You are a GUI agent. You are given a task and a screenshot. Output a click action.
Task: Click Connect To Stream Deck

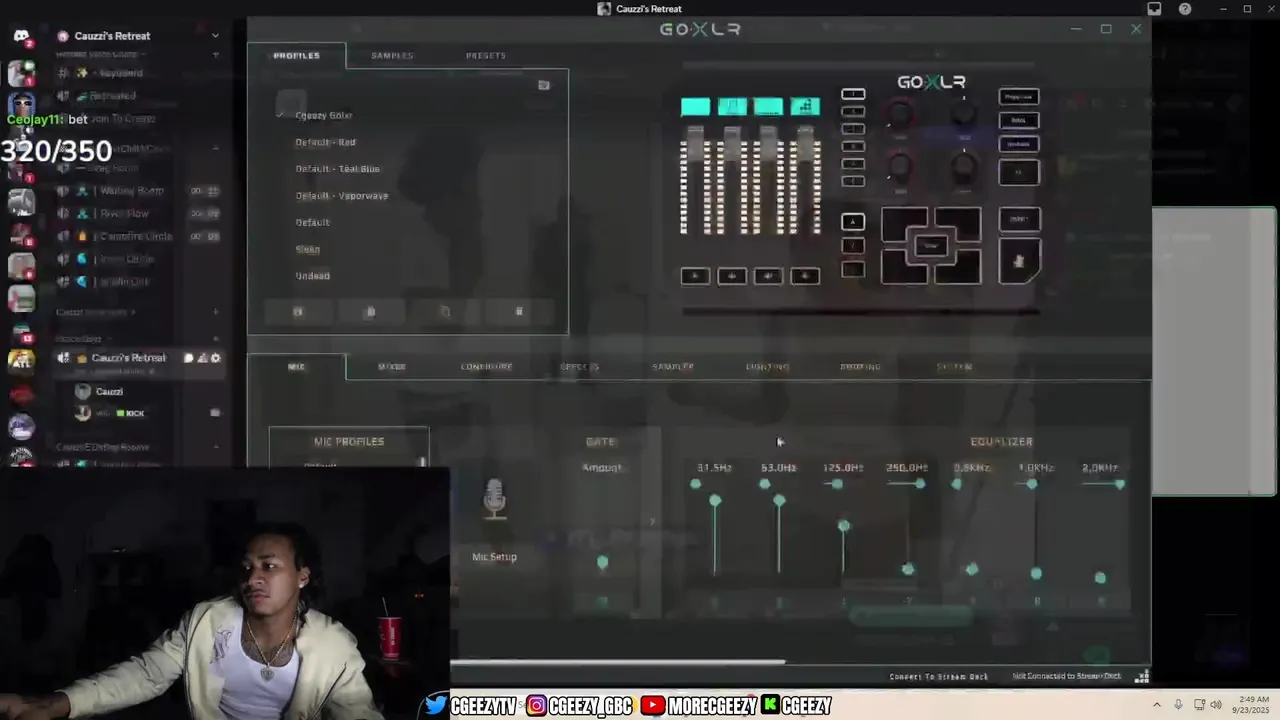(x=939, y=677)
